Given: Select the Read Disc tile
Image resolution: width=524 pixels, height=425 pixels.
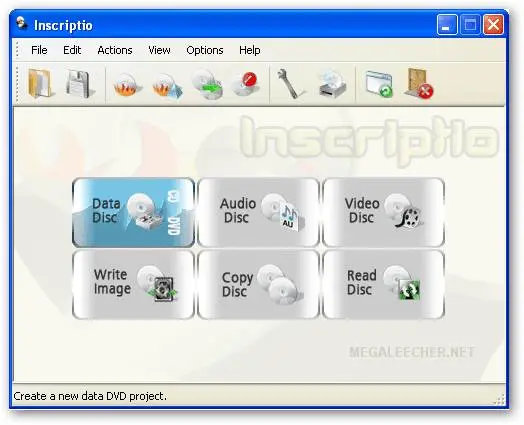Looking at the screenshot, I should [x=383, y=284].
